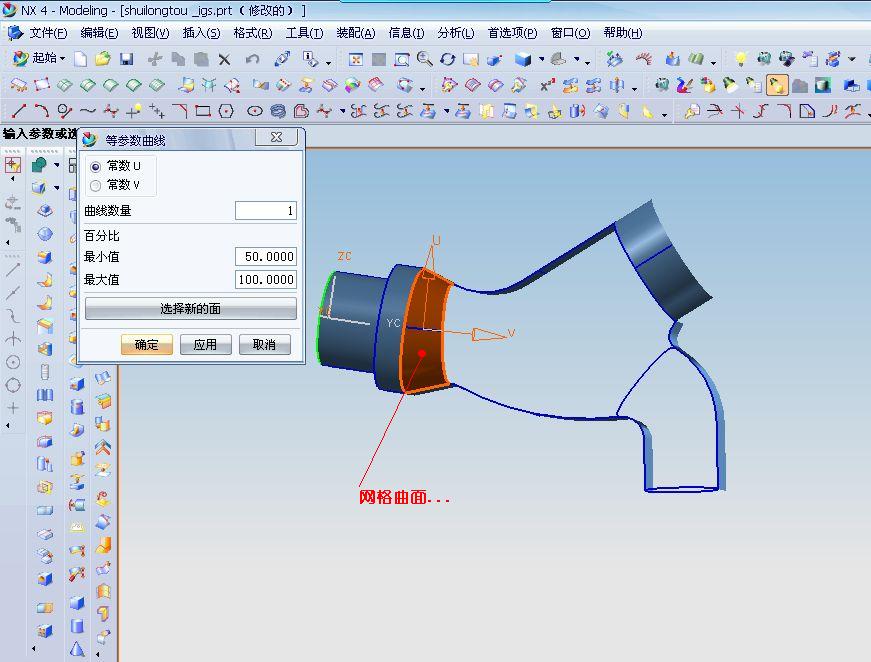The image size is (871, 662).
Task: Click the Zoom in/out magnifier icon
Action: pyautogui.click(x=425, y=59)
